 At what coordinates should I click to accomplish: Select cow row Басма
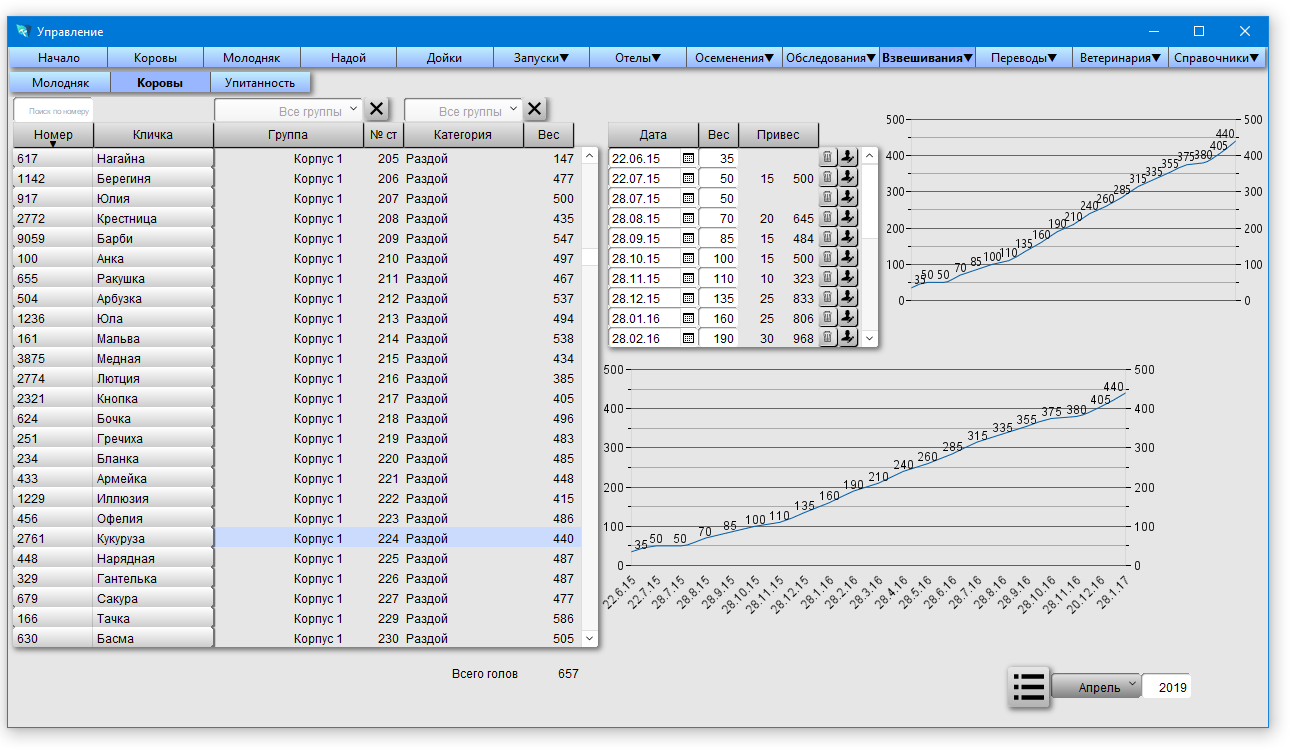pos(296,638)
